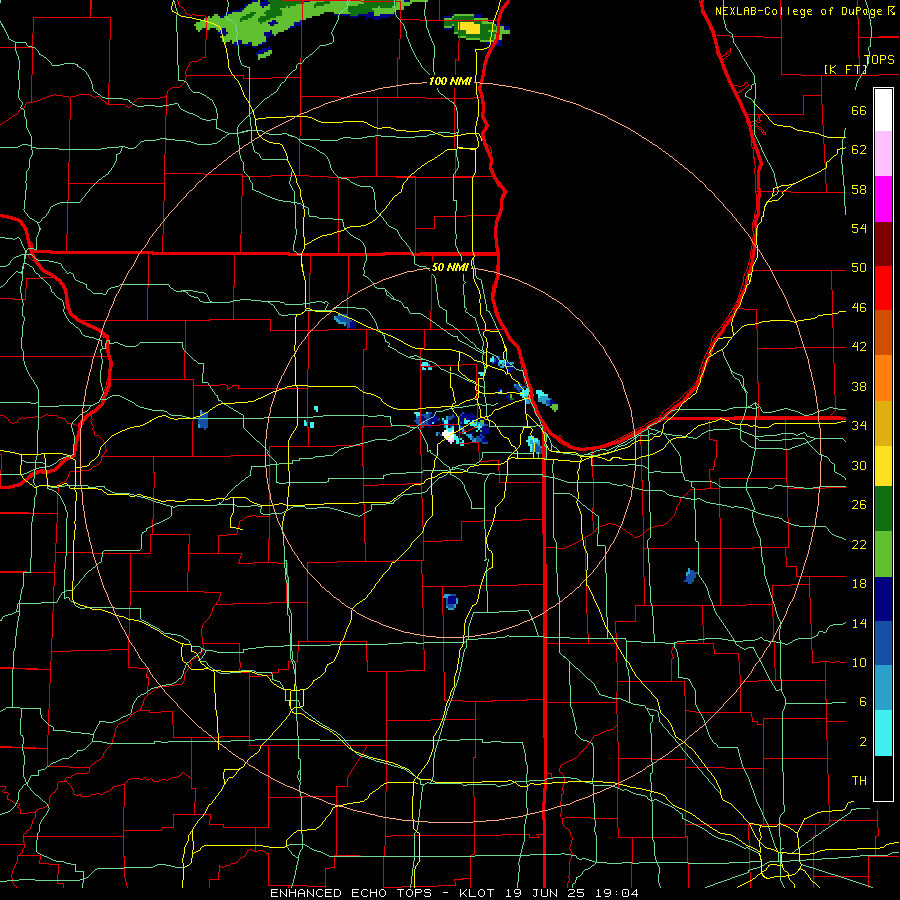Click the cyan 2 kft legend swatch
The height and width of the screenshot is (900, 900).
[883, 733]
